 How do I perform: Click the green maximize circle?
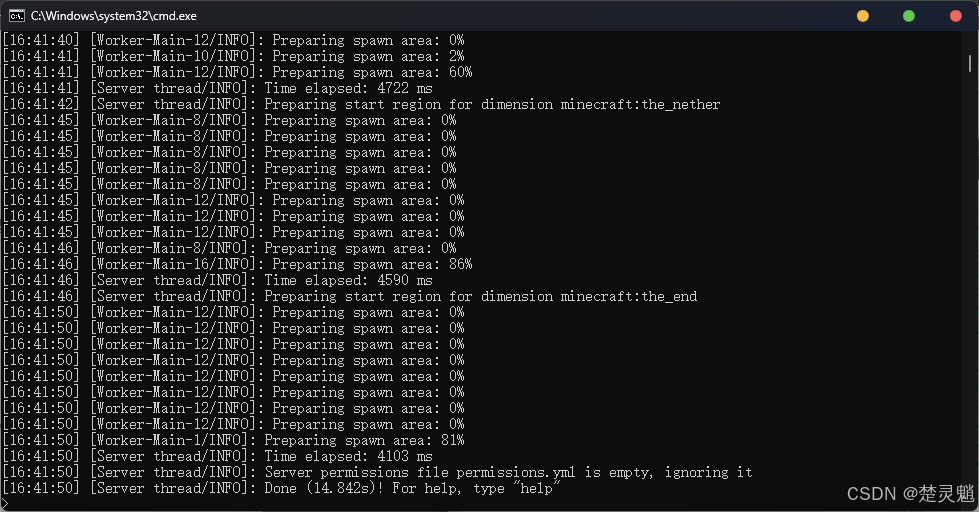pyautogui.click(x=909, y=16)
